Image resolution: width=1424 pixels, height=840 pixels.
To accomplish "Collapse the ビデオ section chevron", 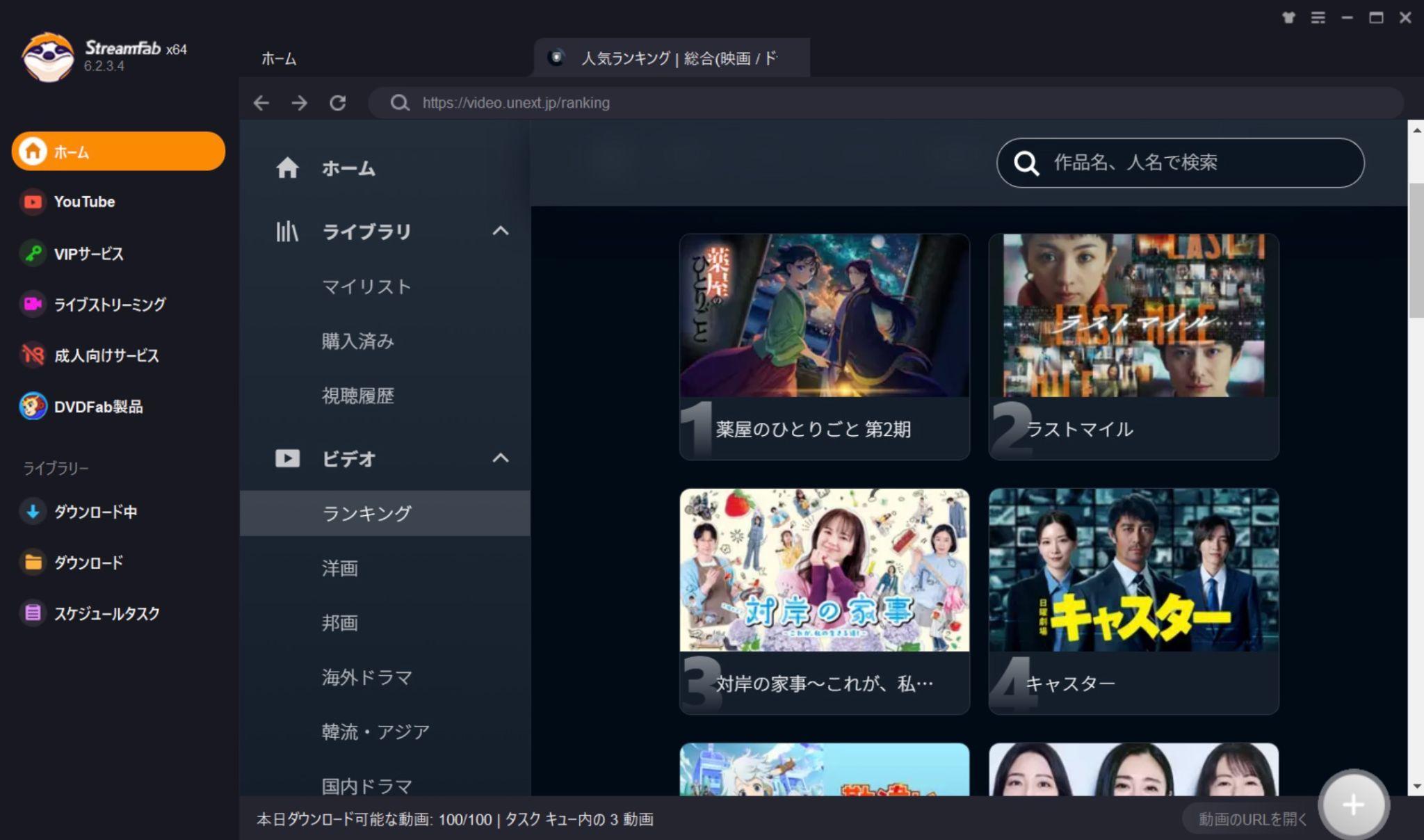I will pyautogui.click(x=501, y=458).
